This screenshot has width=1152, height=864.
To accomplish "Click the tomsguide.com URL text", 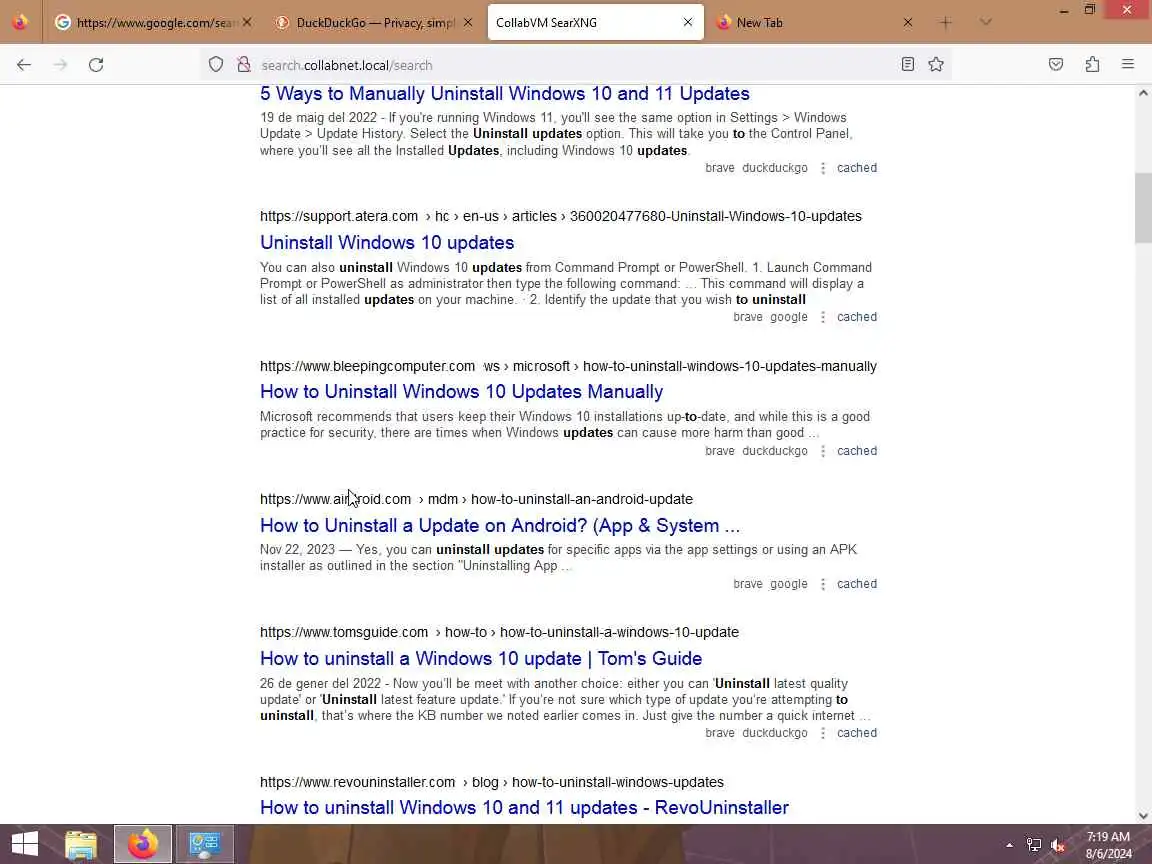I will click(x=500, y=633).
